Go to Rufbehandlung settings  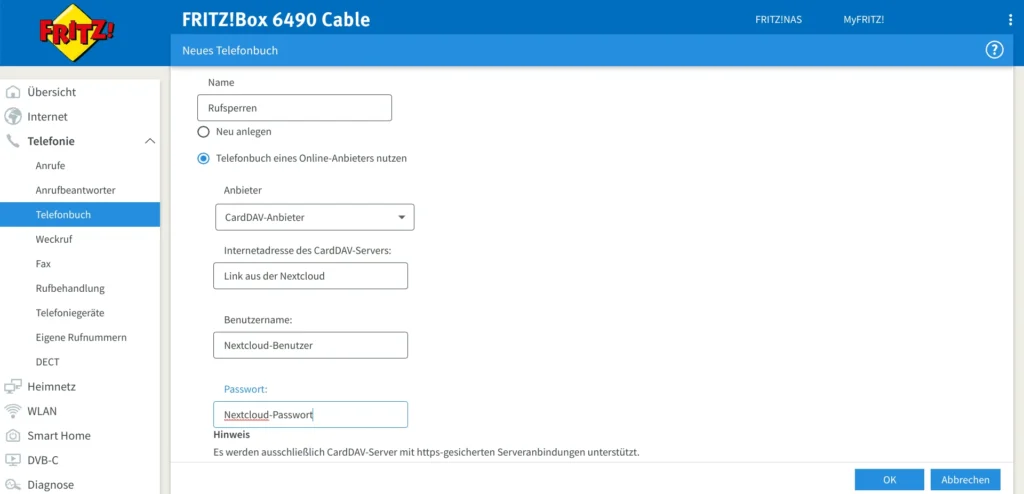pos(70,288)
